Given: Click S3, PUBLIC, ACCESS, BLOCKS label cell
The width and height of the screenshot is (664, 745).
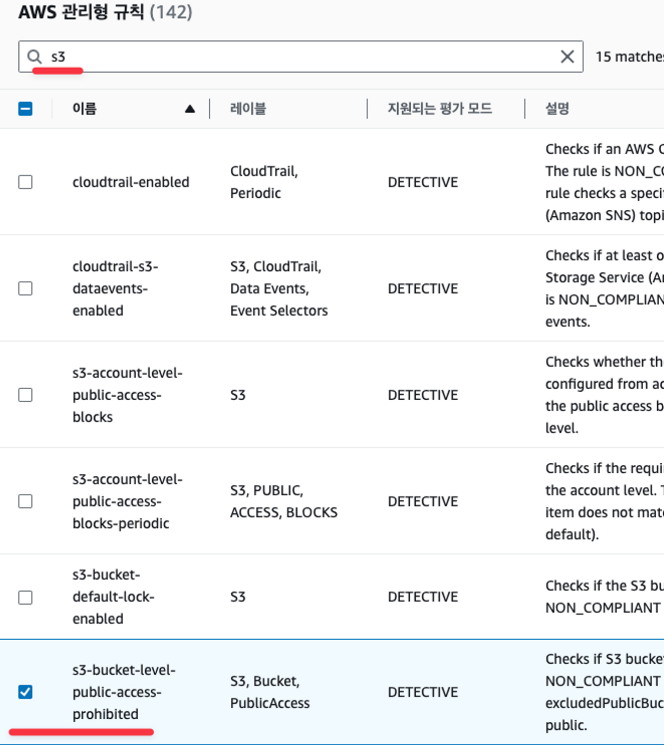Looking at the screenshot, I should [x=284, y=501].
